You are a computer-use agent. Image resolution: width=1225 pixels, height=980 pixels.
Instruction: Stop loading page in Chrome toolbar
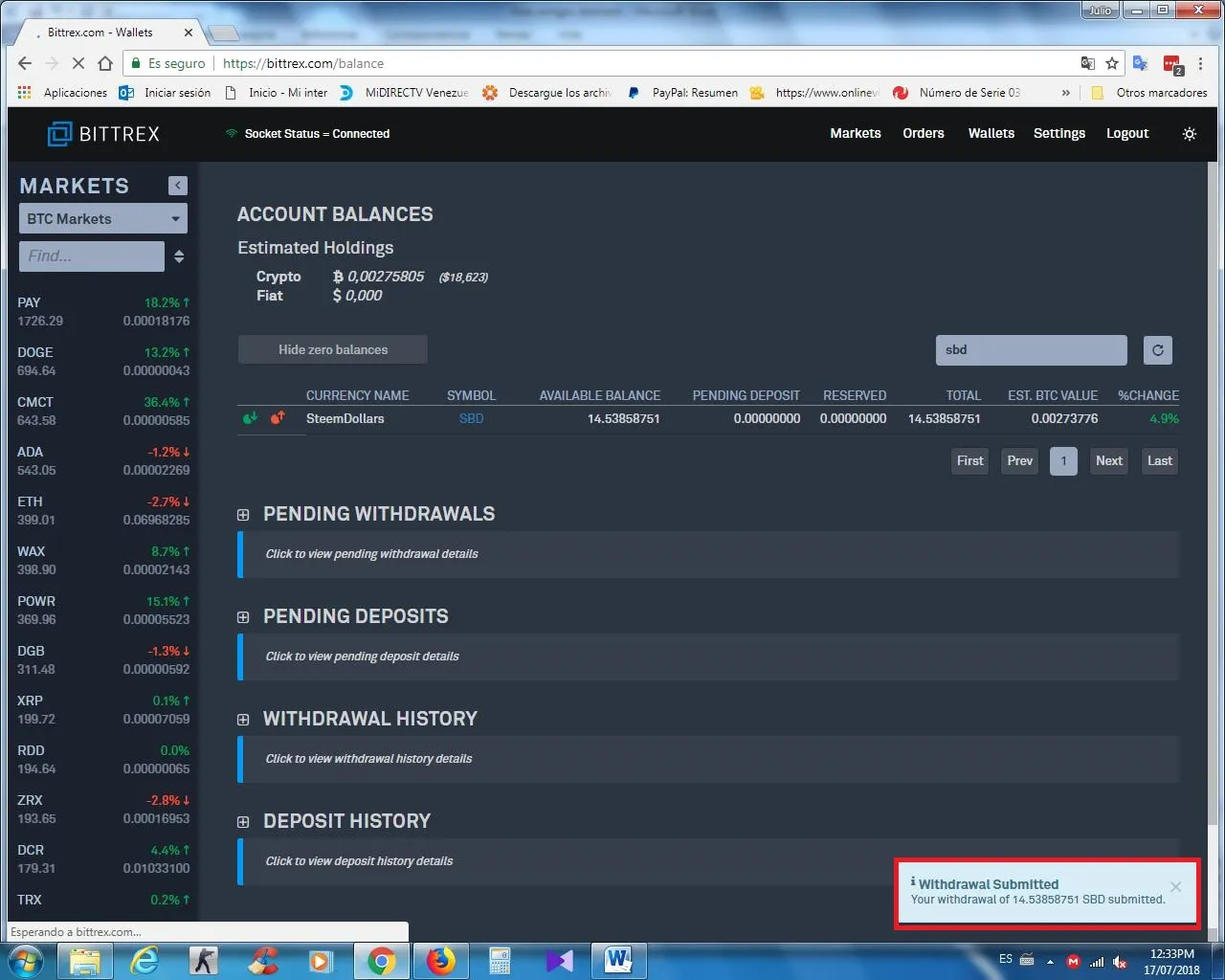pos(78,63)
